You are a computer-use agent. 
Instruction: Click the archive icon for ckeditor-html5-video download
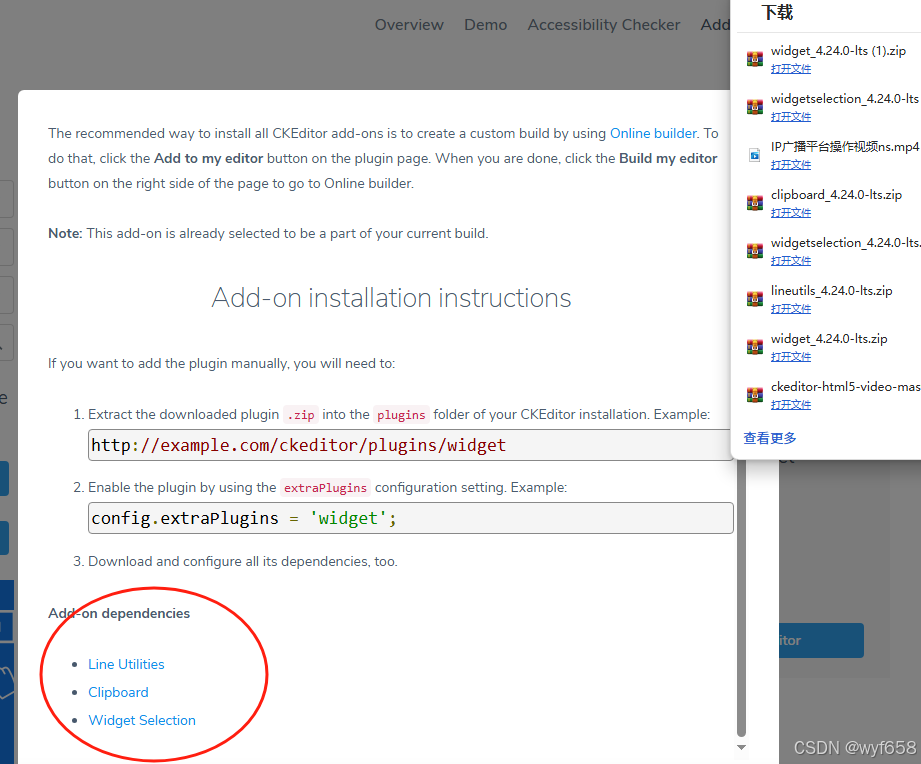(755, 395)
